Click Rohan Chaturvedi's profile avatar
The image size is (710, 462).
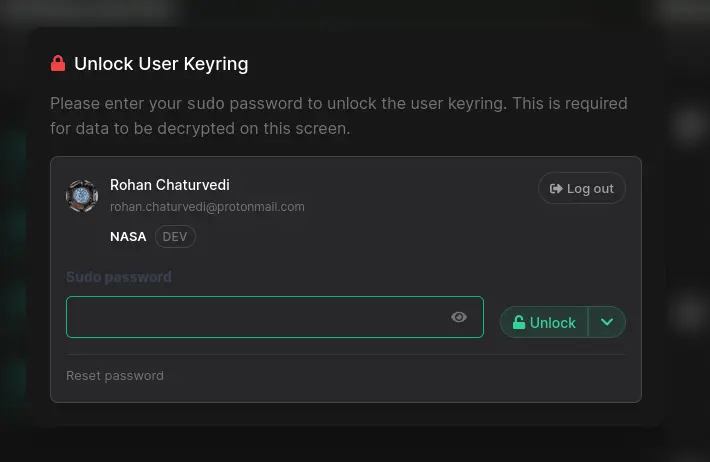[x=81, y=196]
